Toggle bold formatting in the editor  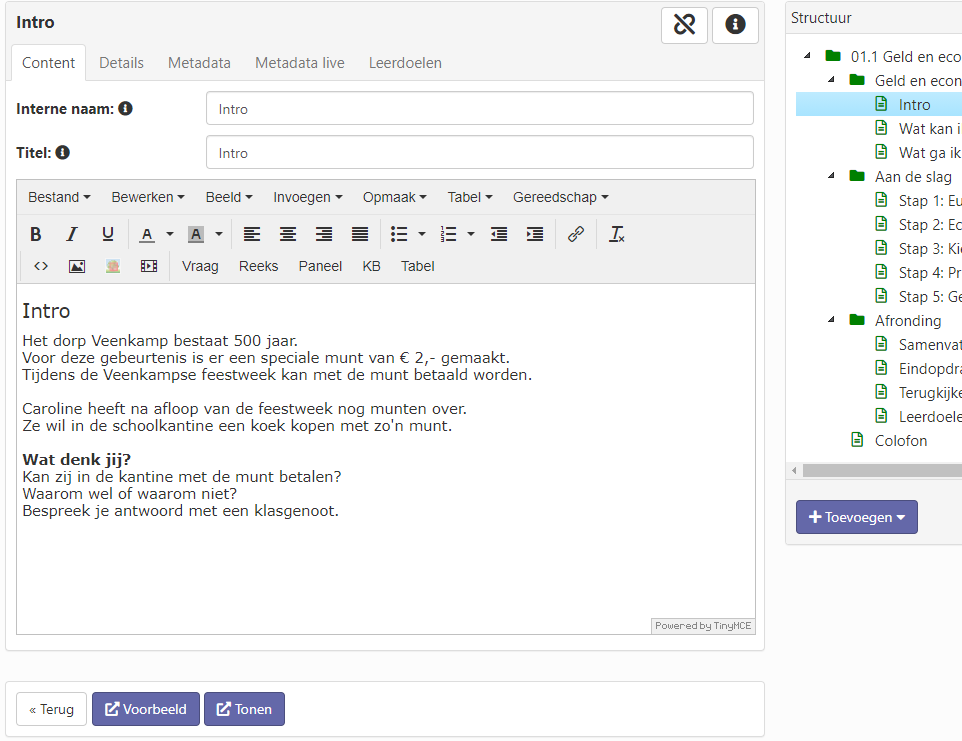[36, 235]
